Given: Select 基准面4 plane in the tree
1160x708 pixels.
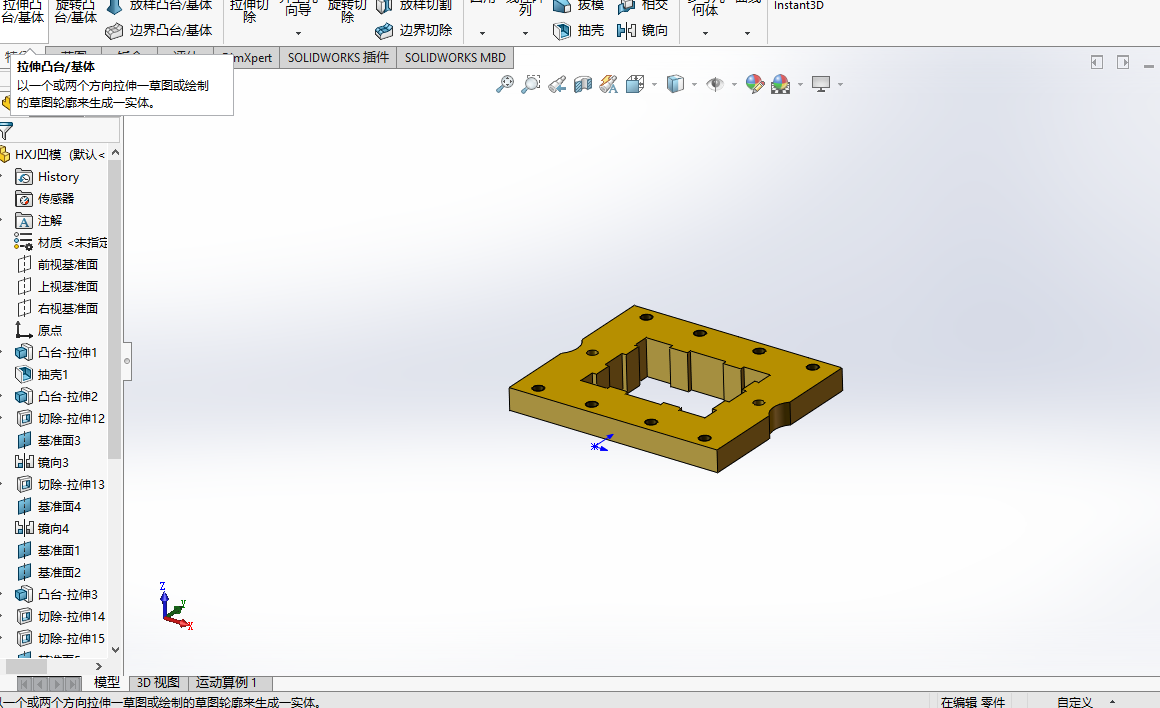Looking at the screenshot, I should (48, 507).
